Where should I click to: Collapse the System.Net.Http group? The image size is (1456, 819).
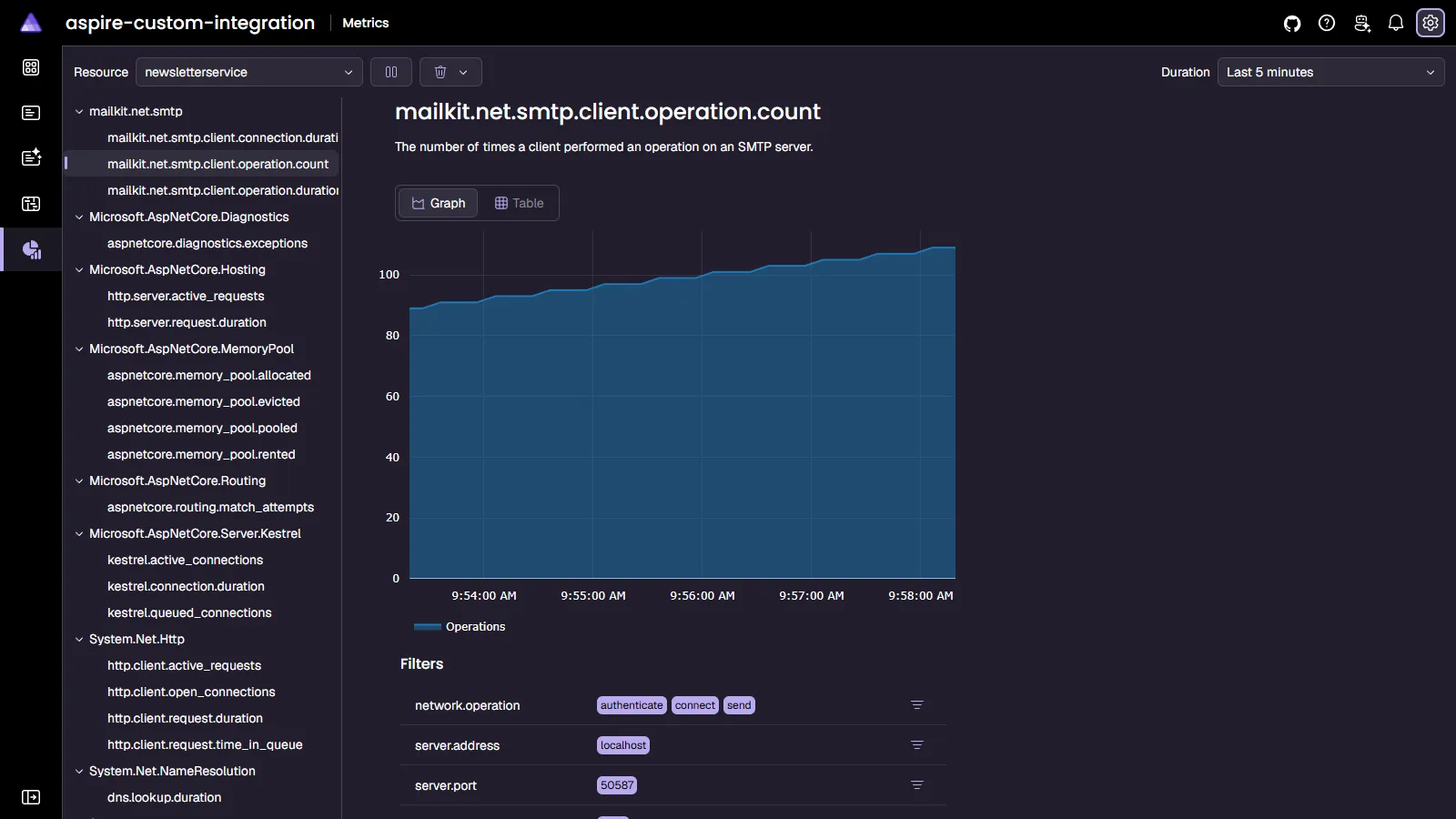pyautogui.click(x=79, y=639)
